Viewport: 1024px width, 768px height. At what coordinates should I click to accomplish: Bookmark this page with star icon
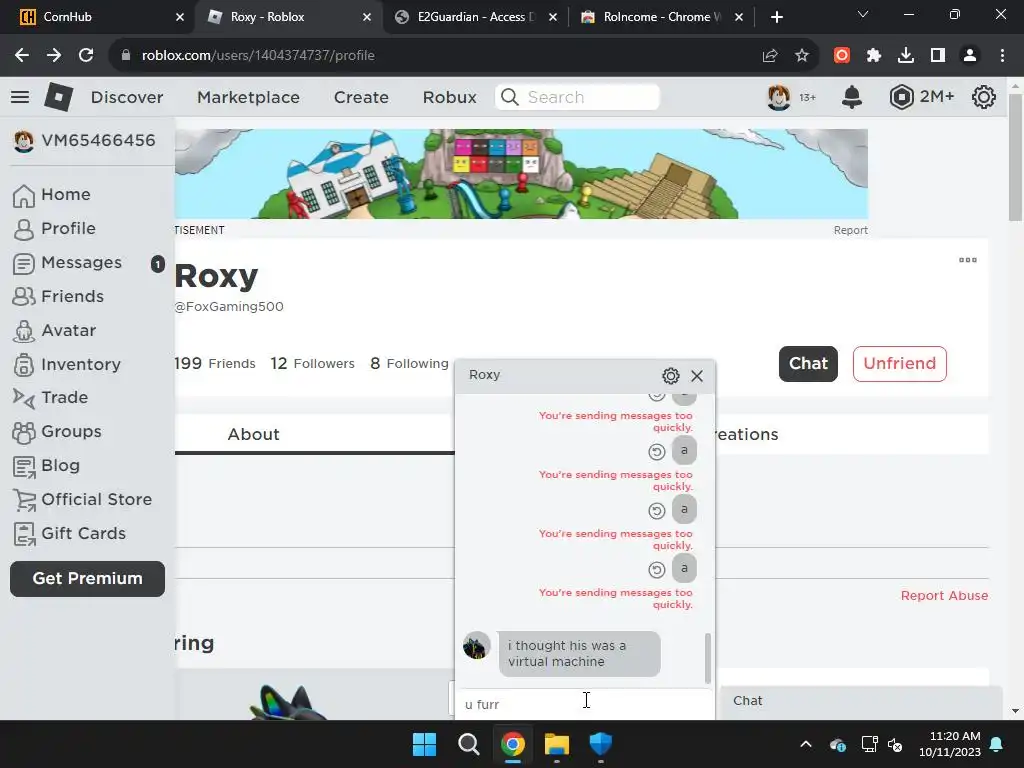pos(802,56)
